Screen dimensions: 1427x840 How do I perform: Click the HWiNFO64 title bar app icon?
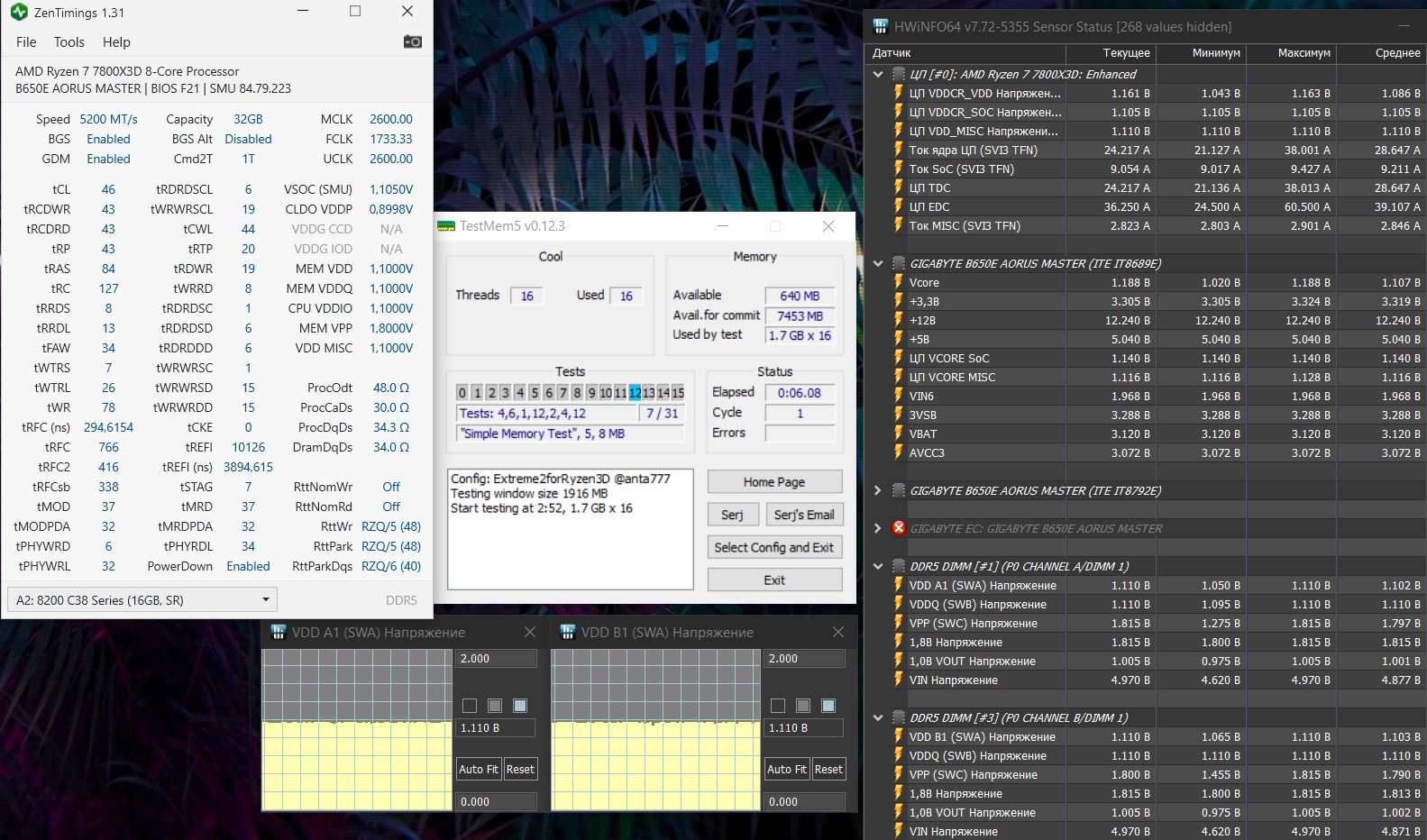880,26
